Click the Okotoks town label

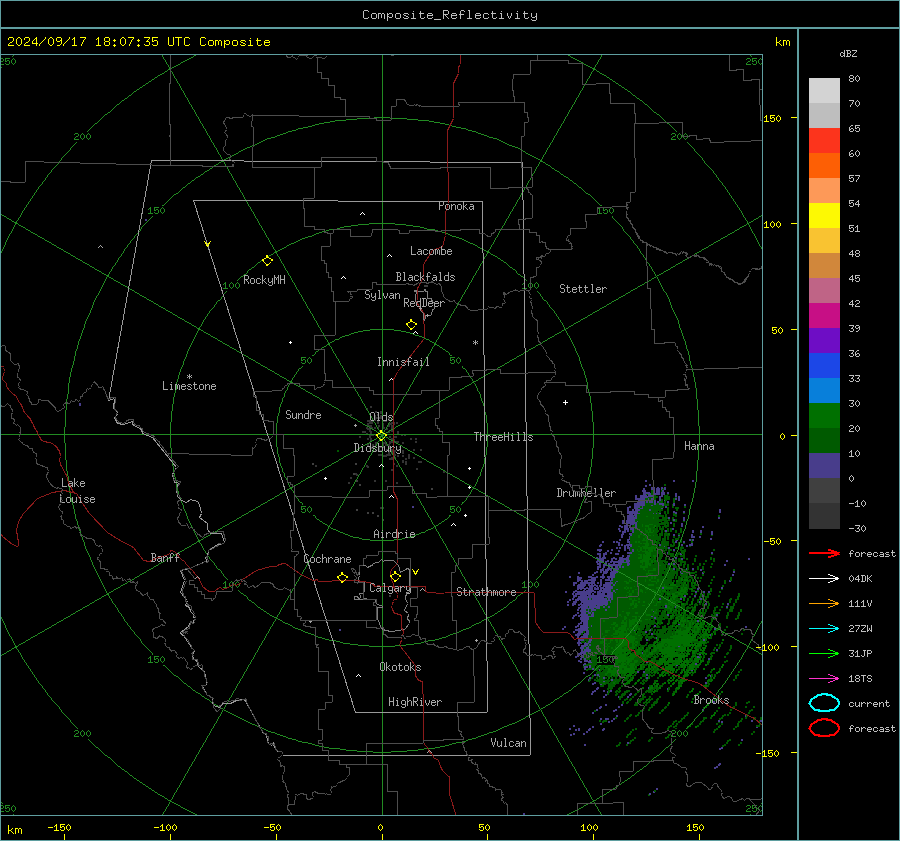pos(400,667)
